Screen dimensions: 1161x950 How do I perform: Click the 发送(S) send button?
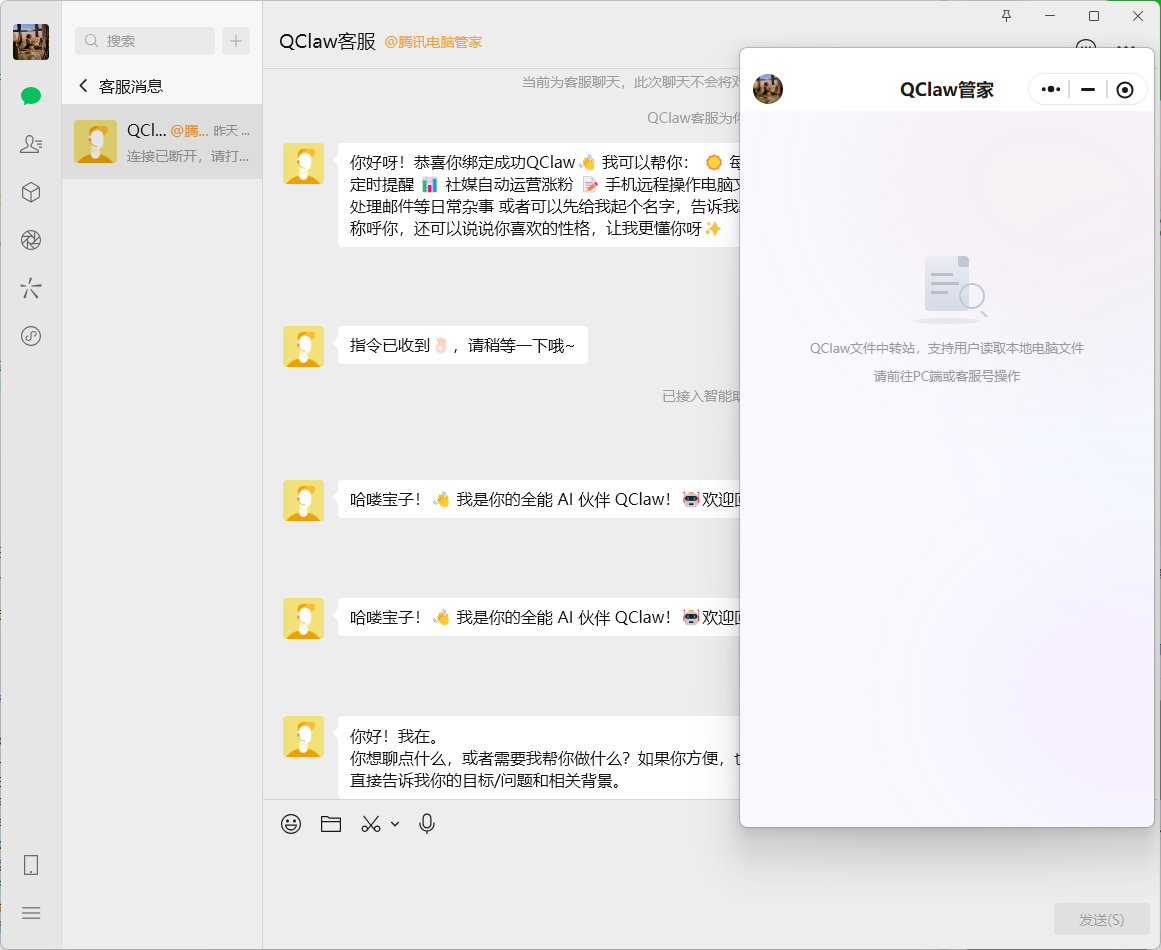[1101, 919]
